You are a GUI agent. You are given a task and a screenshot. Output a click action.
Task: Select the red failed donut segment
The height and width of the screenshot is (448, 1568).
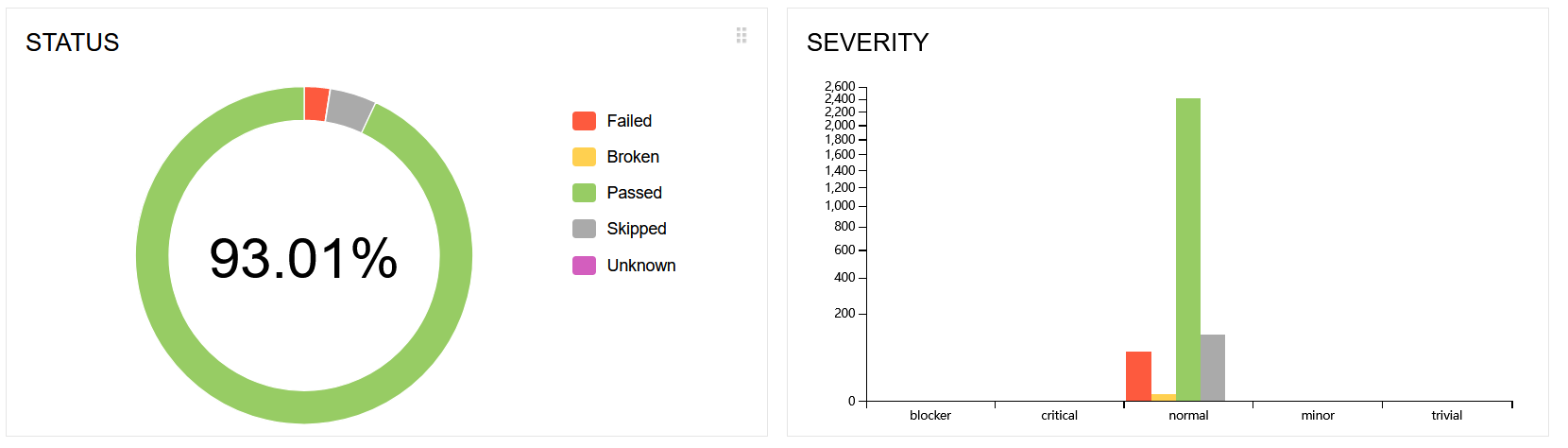pyautogui.click(x=316, y=104)
